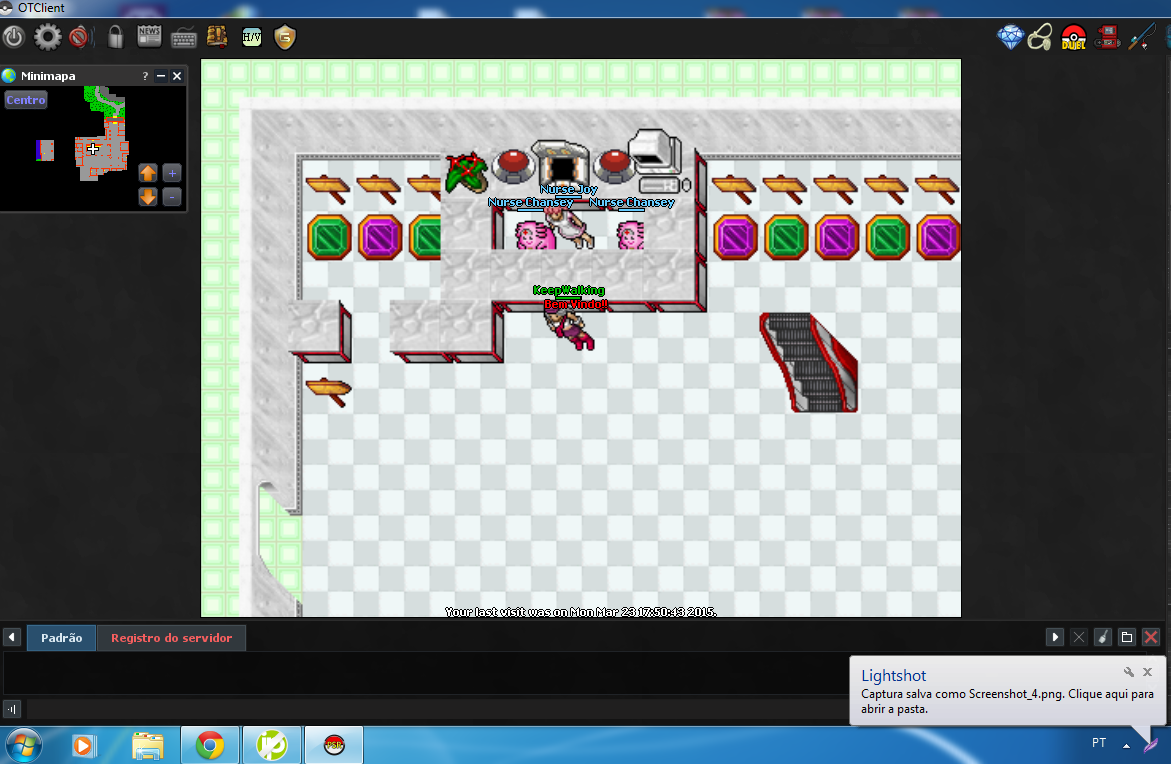Open new chat channel icon
Viewport: 1171px width, 764px height.
1127,637
